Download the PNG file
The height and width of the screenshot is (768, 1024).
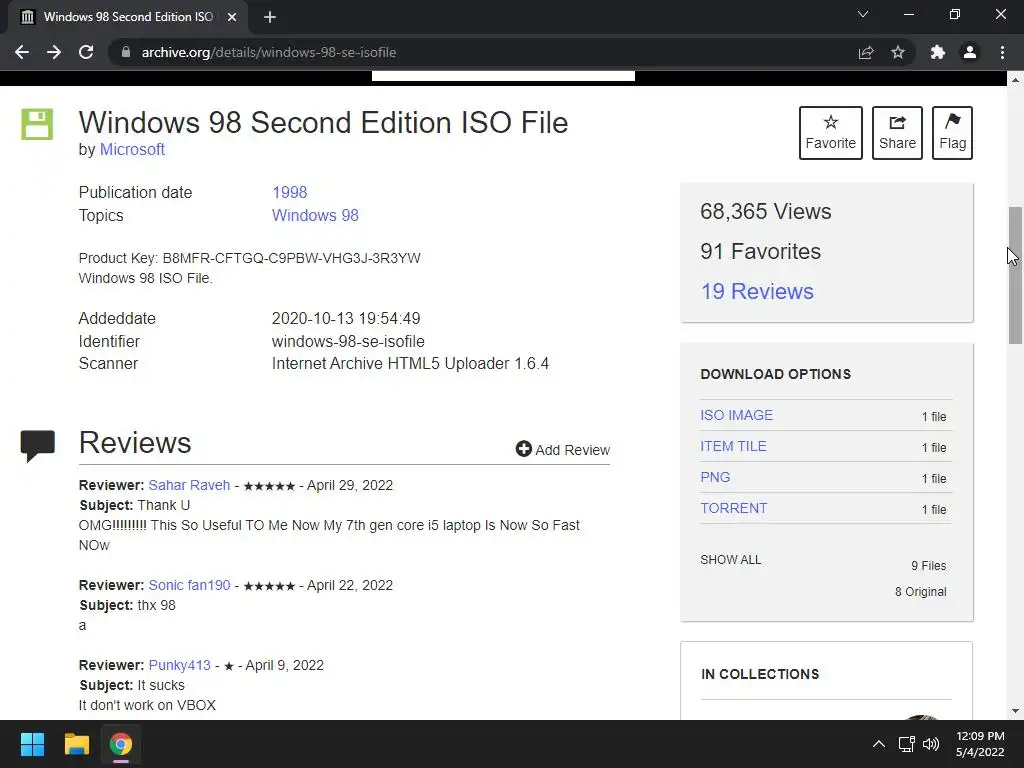point(715,477)
